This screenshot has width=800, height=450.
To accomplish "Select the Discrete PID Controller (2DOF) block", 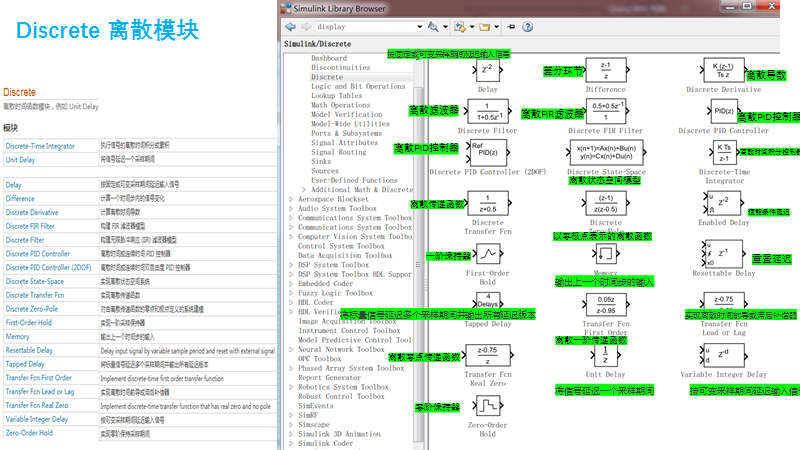I will pos(487,153).
